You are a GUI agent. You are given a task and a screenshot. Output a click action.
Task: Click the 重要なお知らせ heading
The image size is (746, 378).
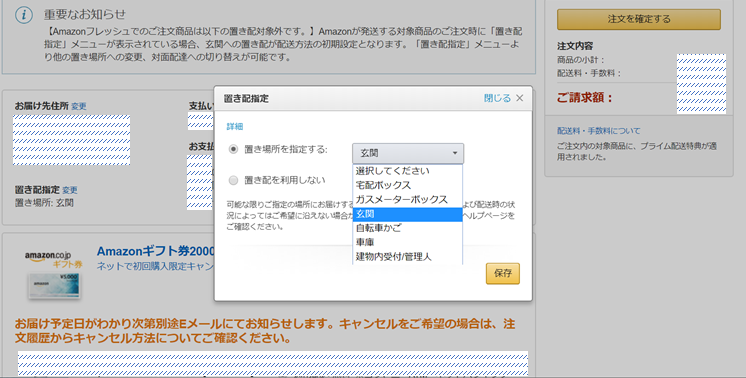[x=85, y=14]
